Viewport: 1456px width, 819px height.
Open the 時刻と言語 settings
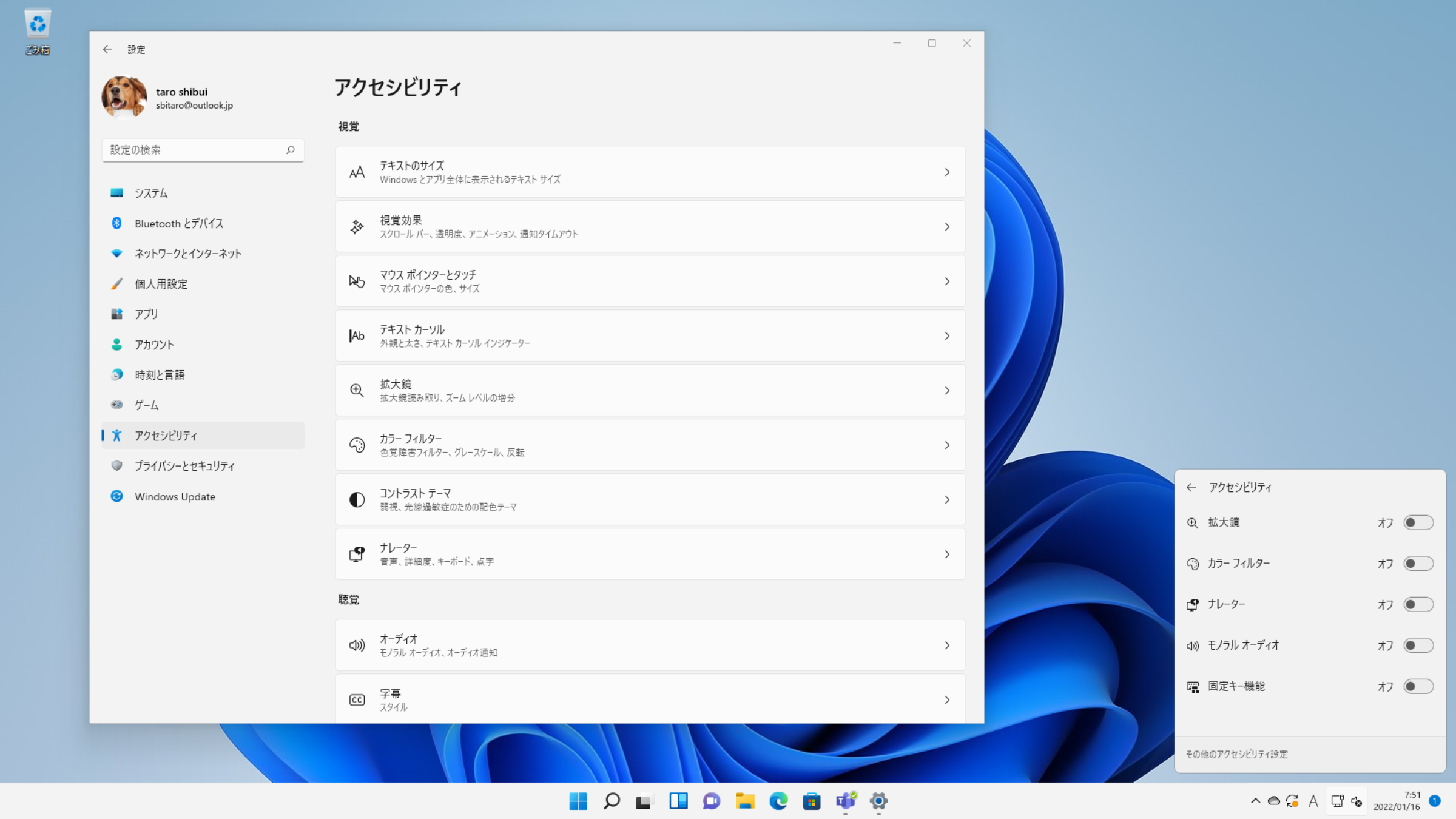(x=160, y=374)
